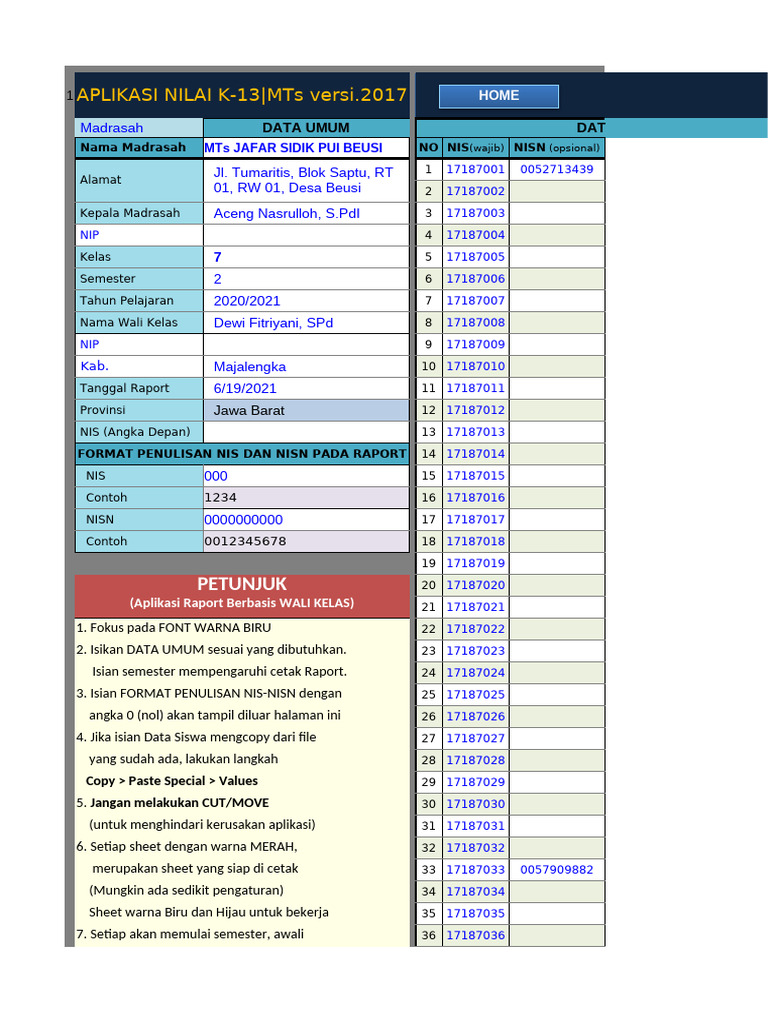768x1024 pixels.
Task: Click NIS cell 17187016
Action: (475, 498)
